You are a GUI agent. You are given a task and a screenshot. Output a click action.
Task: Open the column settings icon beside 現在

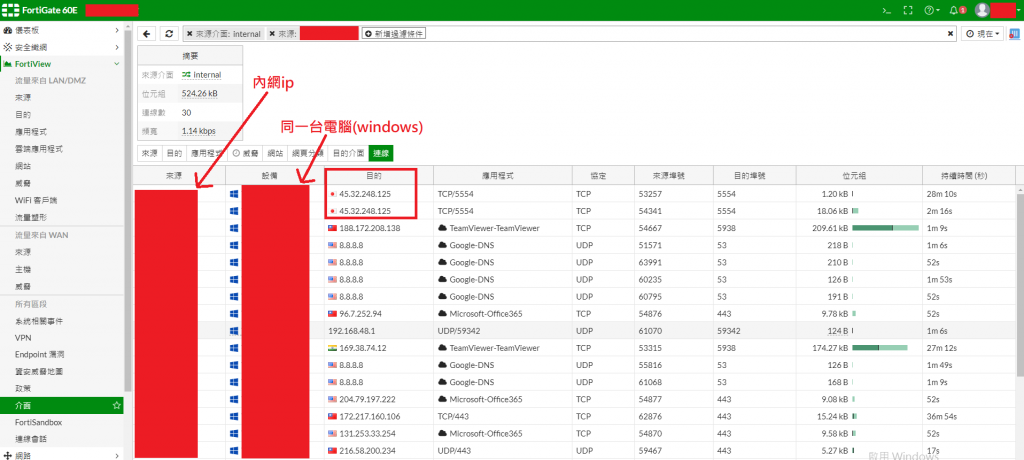coord(1014,33)
